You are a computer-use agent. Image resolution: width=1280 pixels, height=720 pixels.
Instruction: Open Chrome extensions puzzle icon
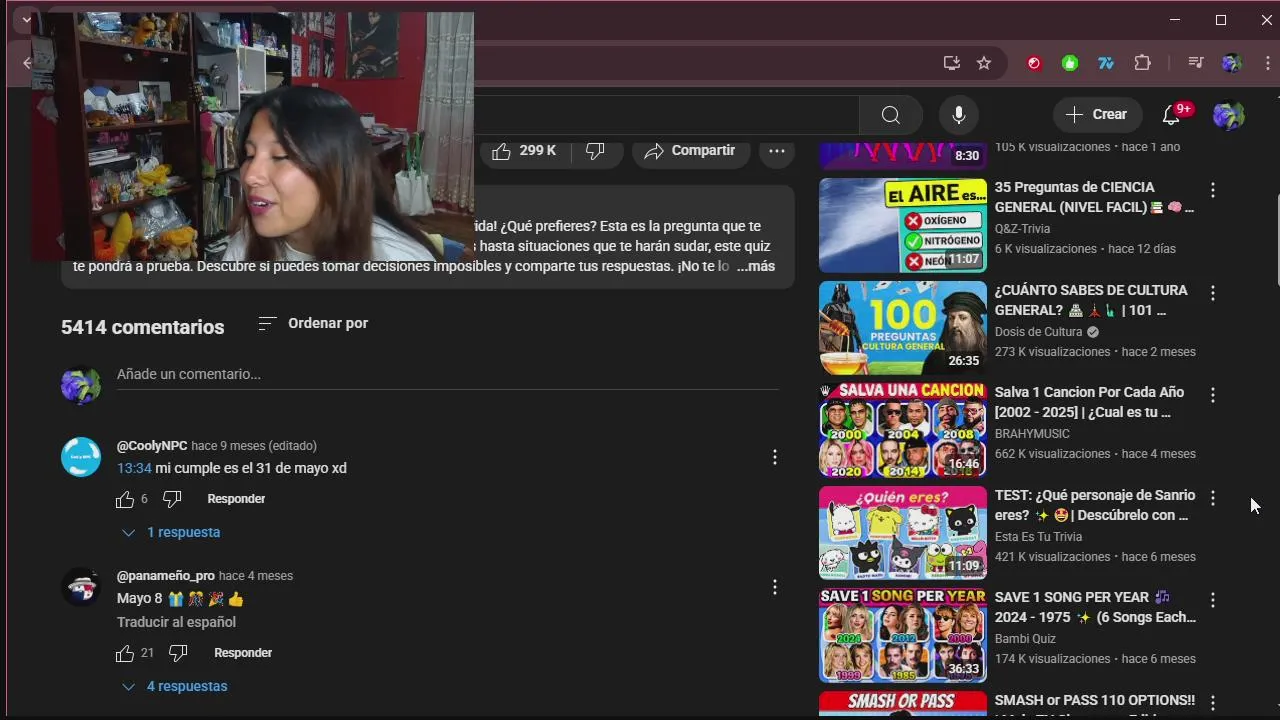[1142, 63]
